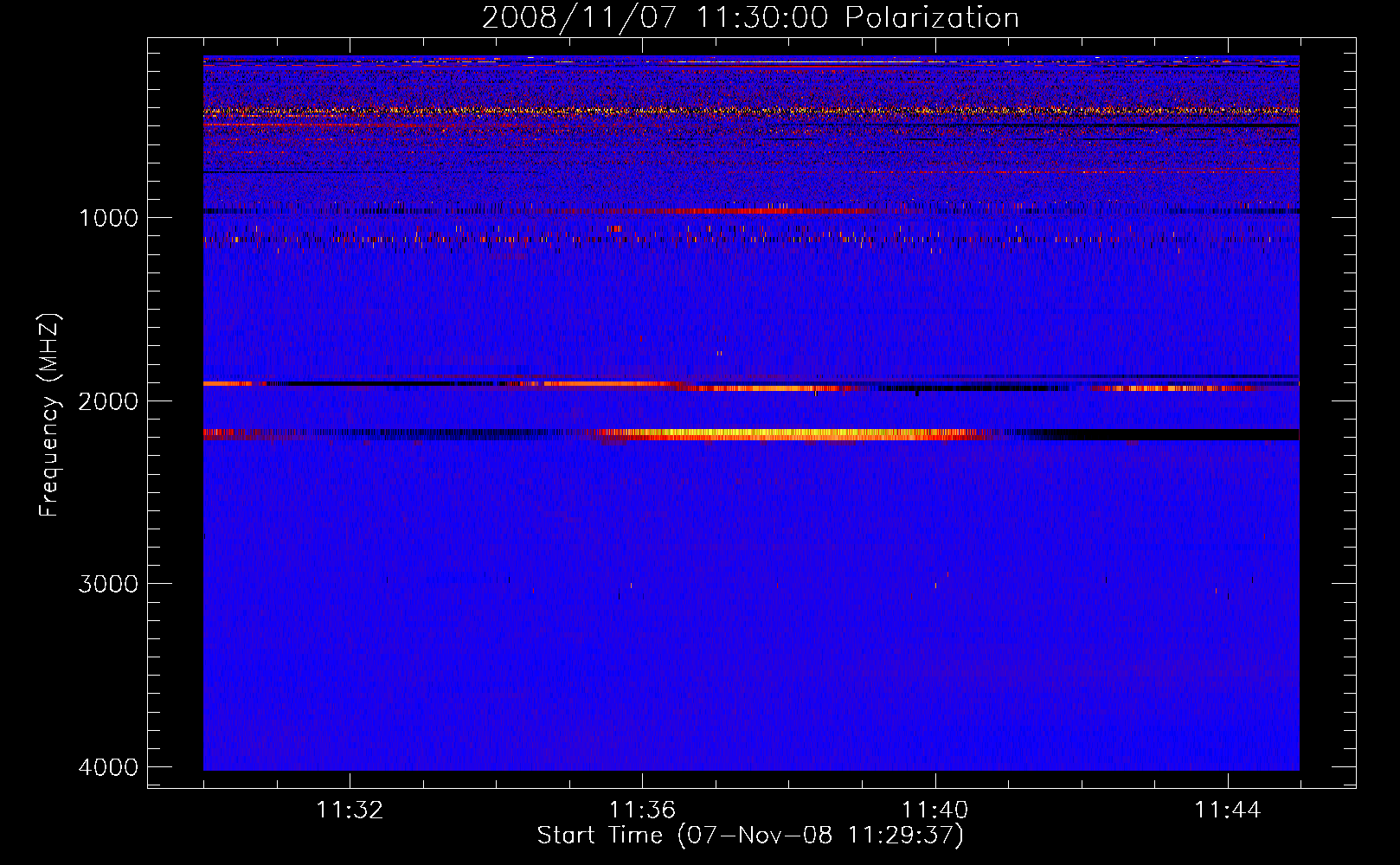Click the "Start Time (07-Nov-08 11:29:37)" label
This screenshot has height=865, width=1400.
click(x=750, y=835)
